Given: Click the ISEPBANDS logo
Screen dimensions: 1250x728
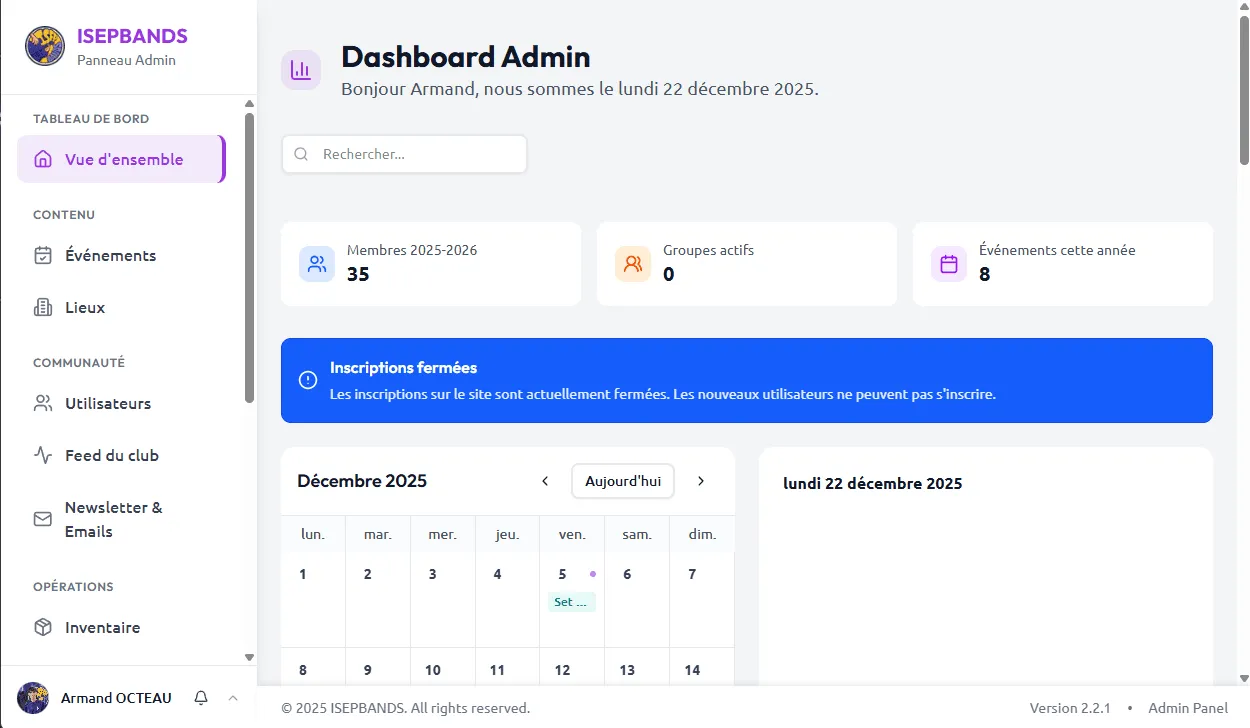Looking at the screenshot, I should pyautogui.click(x=42, y=46).
